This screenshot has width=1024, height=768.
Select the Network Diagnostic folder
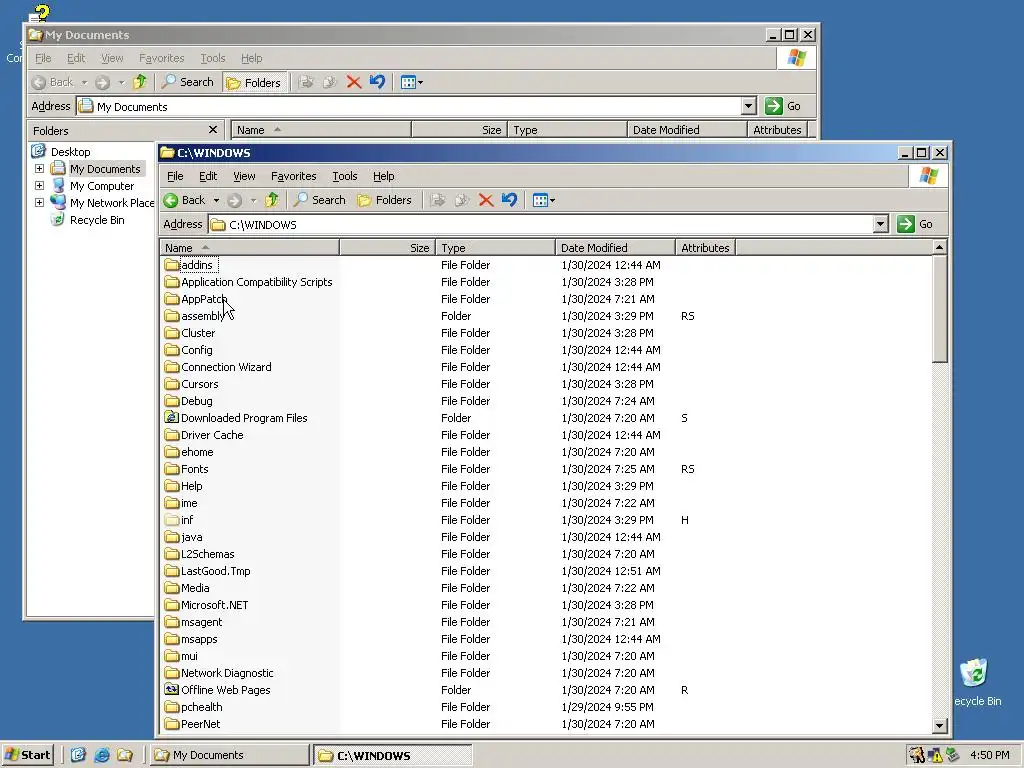[x=219, y=673]
